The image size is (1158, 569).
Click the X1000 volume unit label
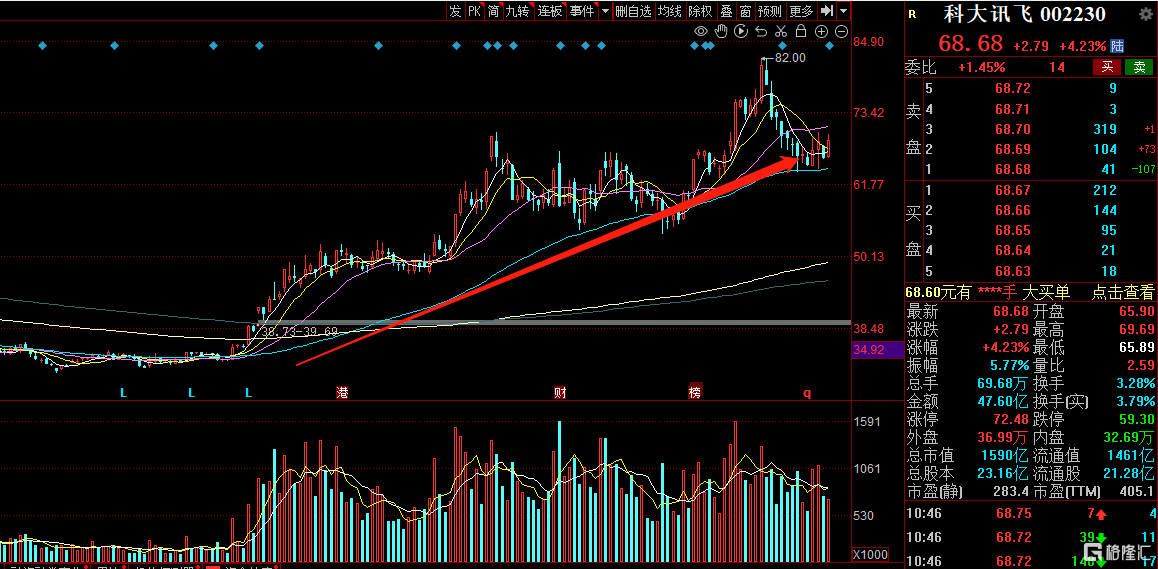[x=869, y=555]
